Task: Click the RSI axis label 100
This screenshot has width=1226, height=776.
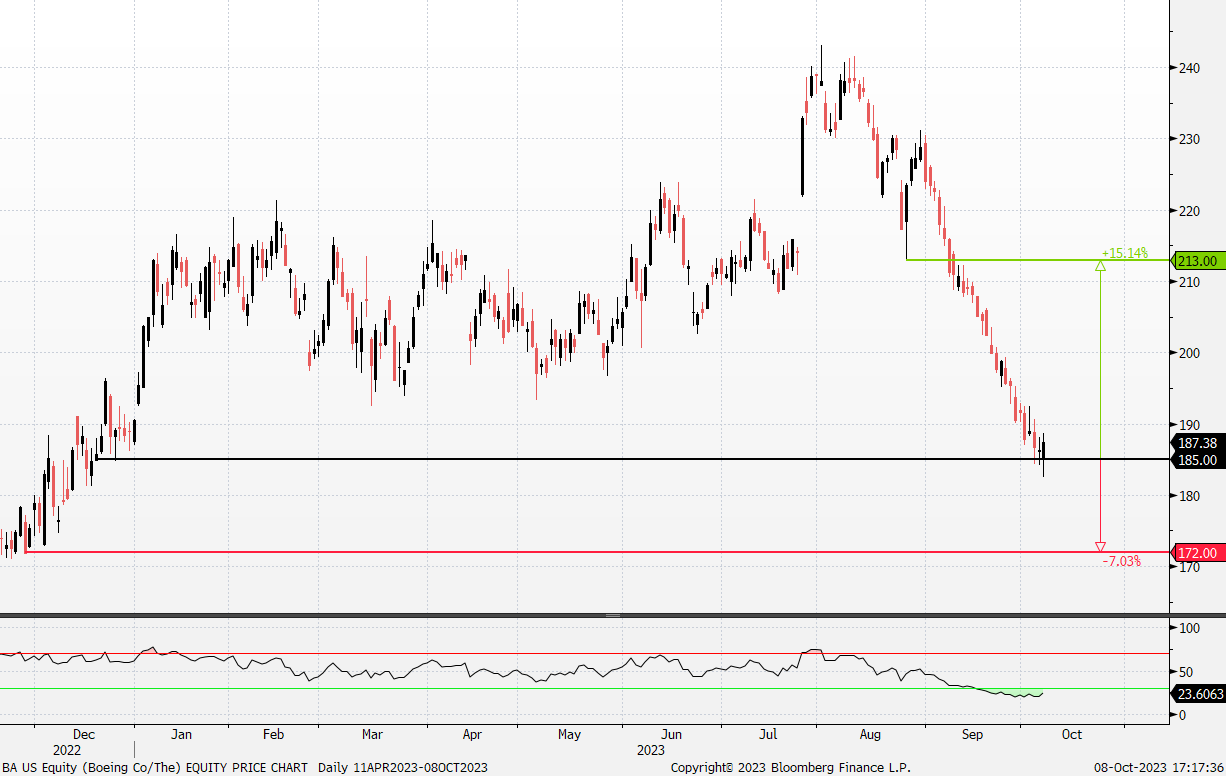Action: pos(1190,628)
